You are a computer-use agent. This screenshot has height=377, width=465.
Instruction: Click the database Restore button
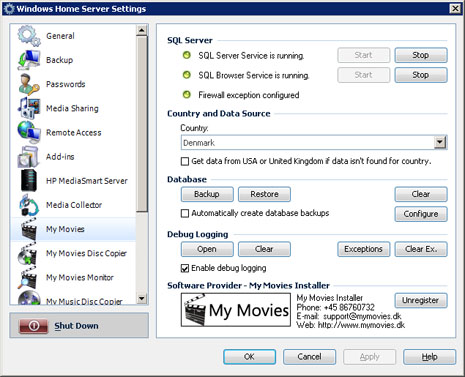(264, 194)
